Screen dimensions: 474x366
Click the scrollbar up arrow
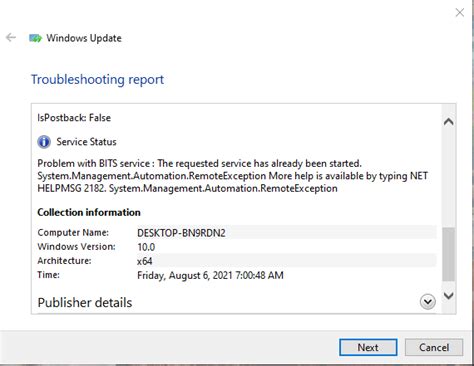(449, 122)
